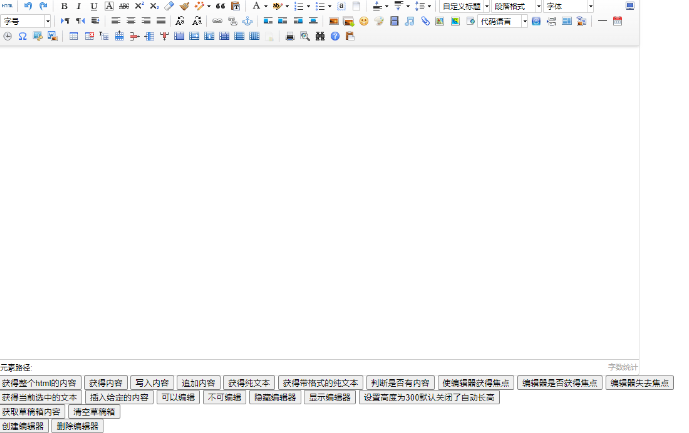Expand unordered list style options
Image resolution: width=689 pixels, height=433 pixels.
[330, 6]
